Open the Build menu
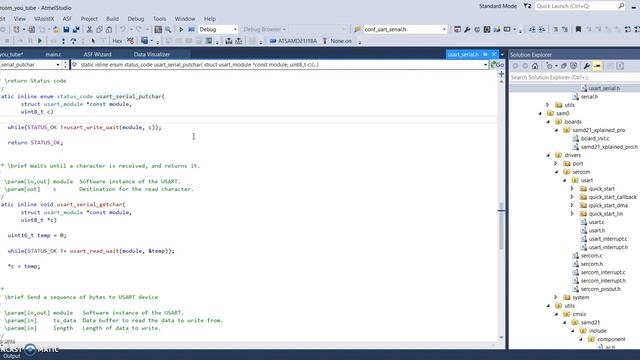 click(x=112, y=19)
